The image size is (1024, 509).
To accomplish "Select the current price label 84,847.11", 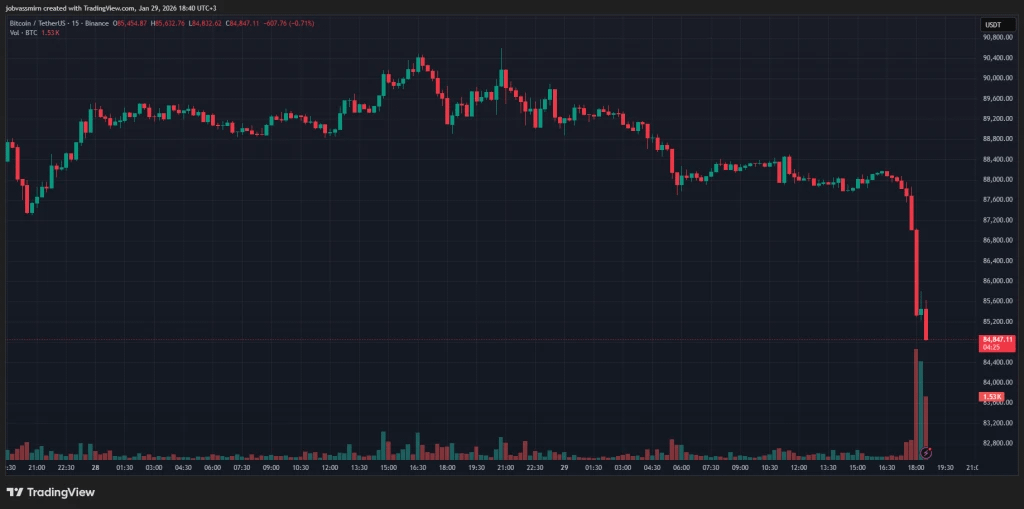I will pyautogui.click(x=997, y=340).
